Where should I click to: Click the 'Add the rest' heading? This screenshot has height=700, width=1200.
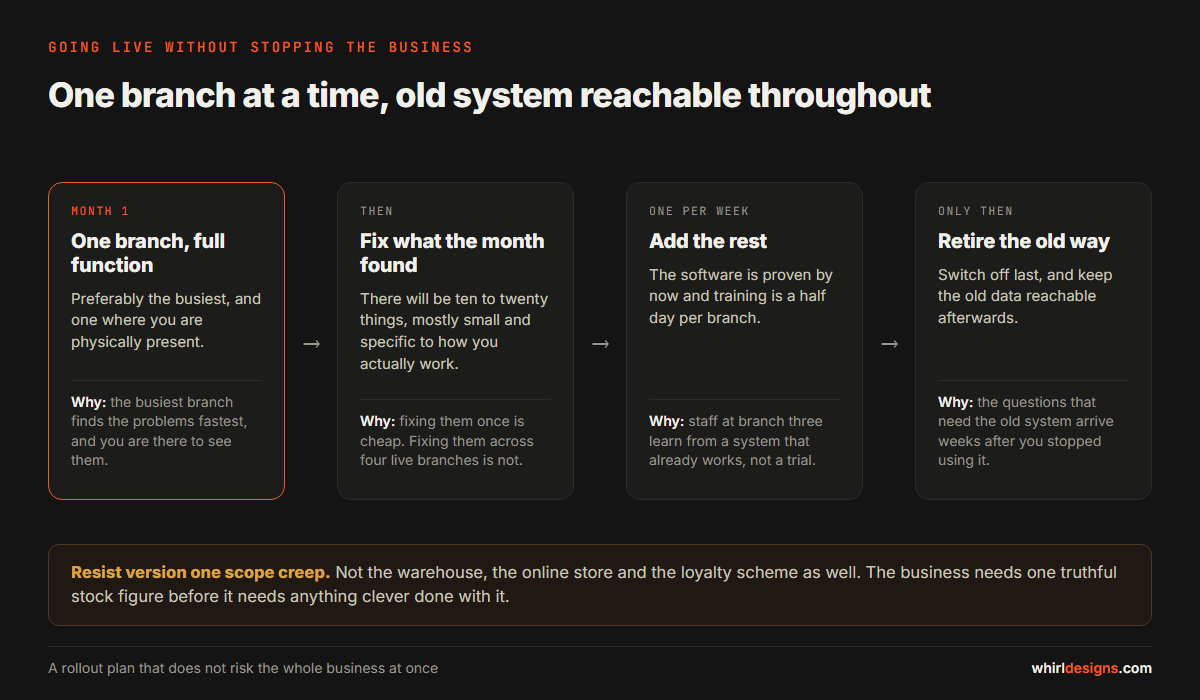coord(708,241)
